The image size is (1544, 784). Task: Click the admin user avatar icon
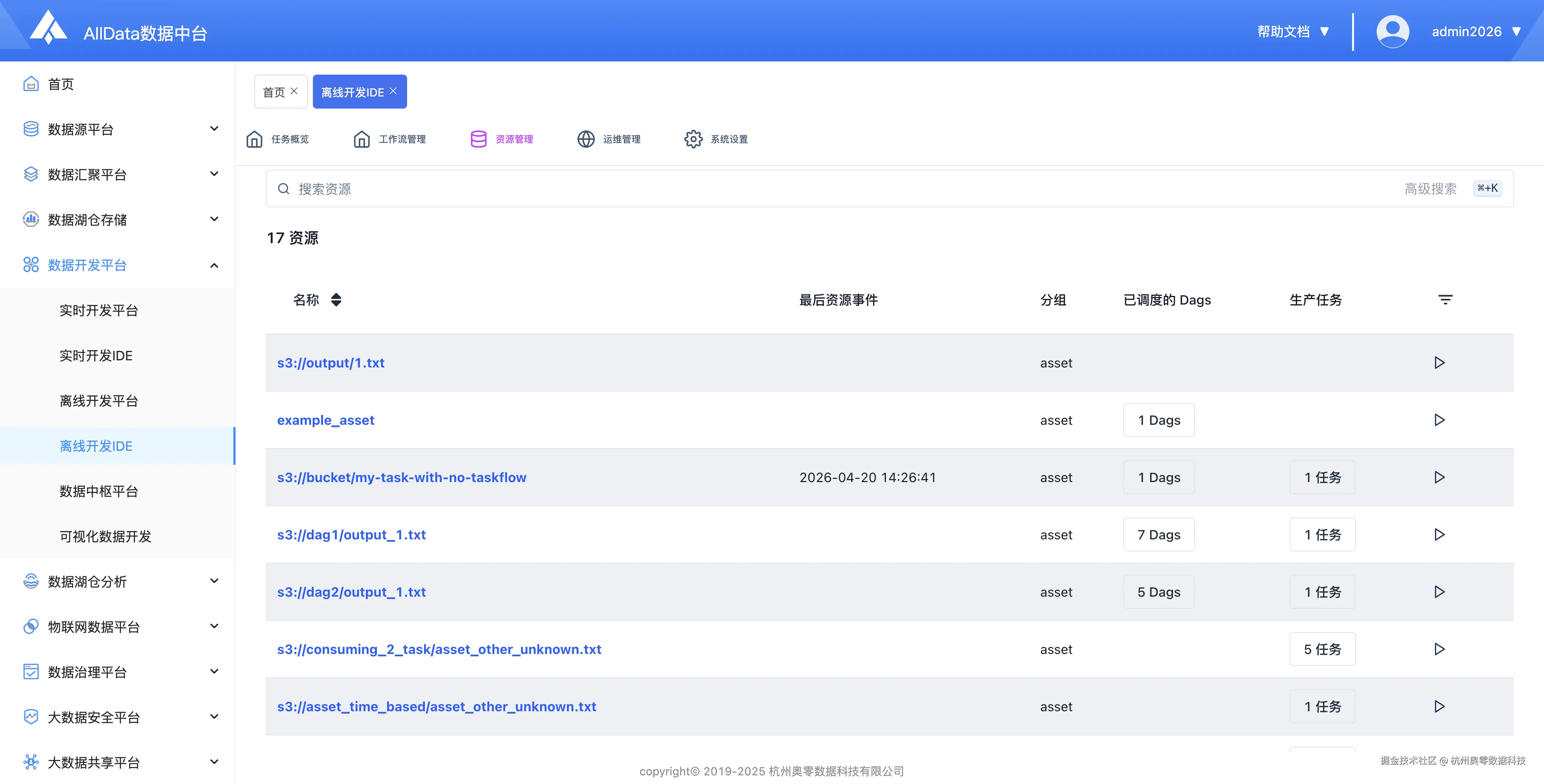1392,32
